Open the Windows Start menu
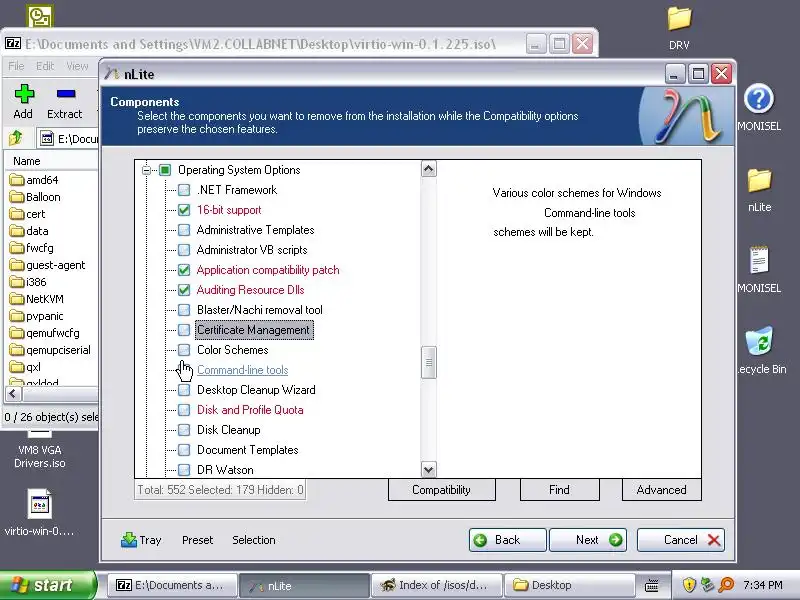Viewport: 800px width, 600px height. 48,585
